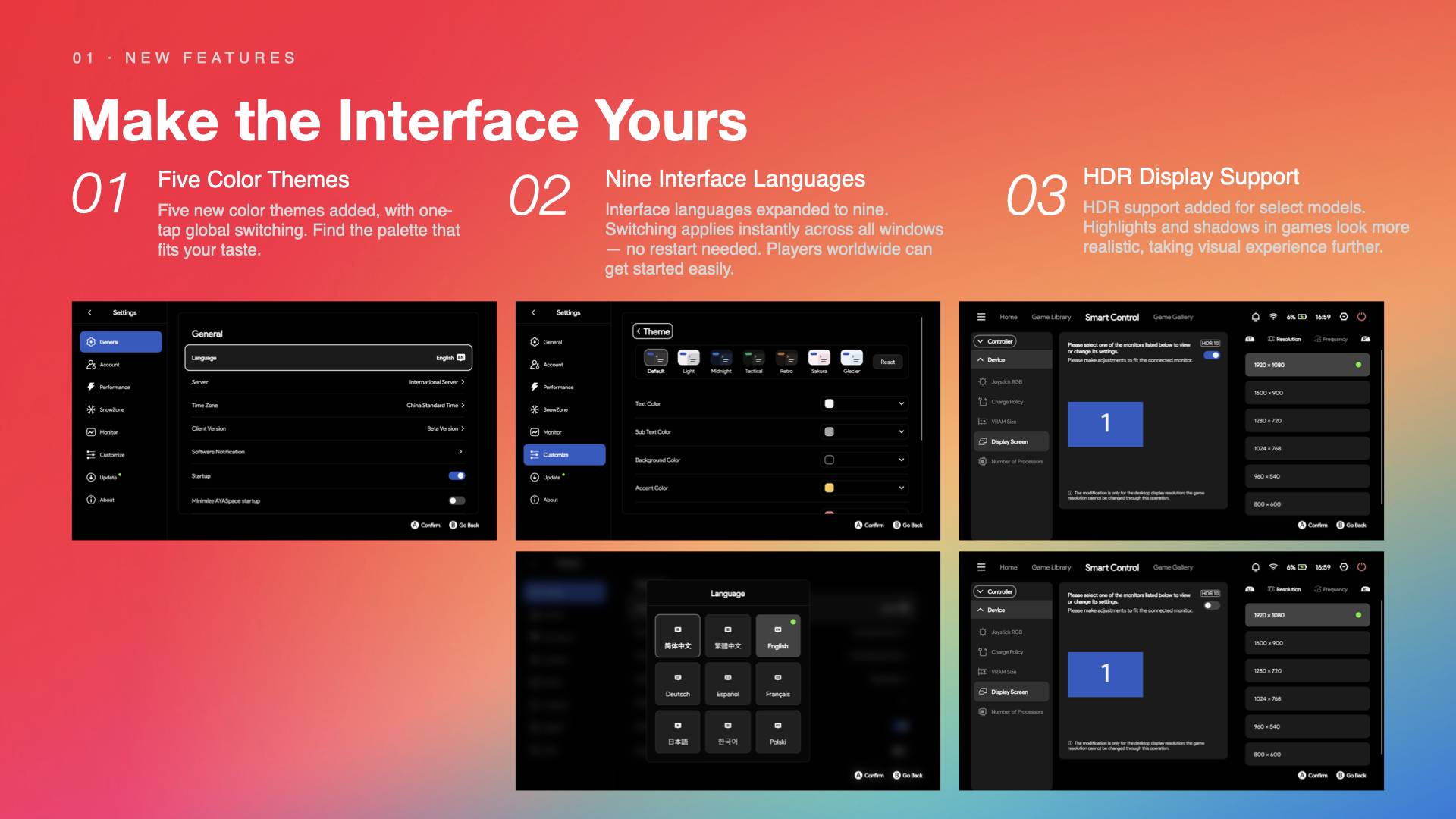Open Performance in Theme settings screen sidebar

(551, 388)
